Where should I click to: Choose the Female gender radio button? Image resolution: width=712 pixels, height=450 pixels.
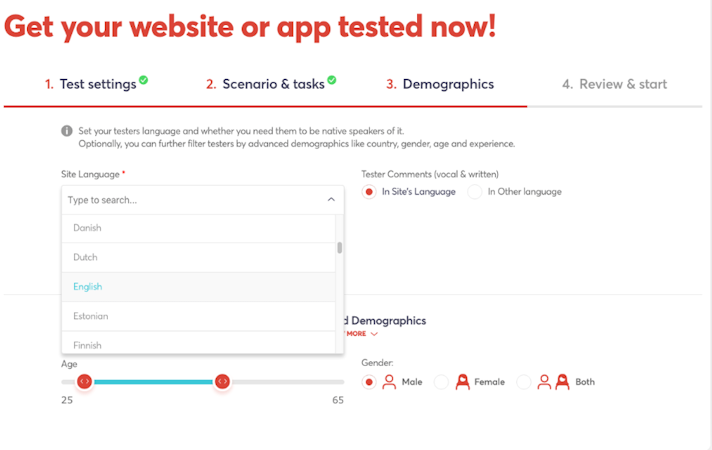pos(441,381)
